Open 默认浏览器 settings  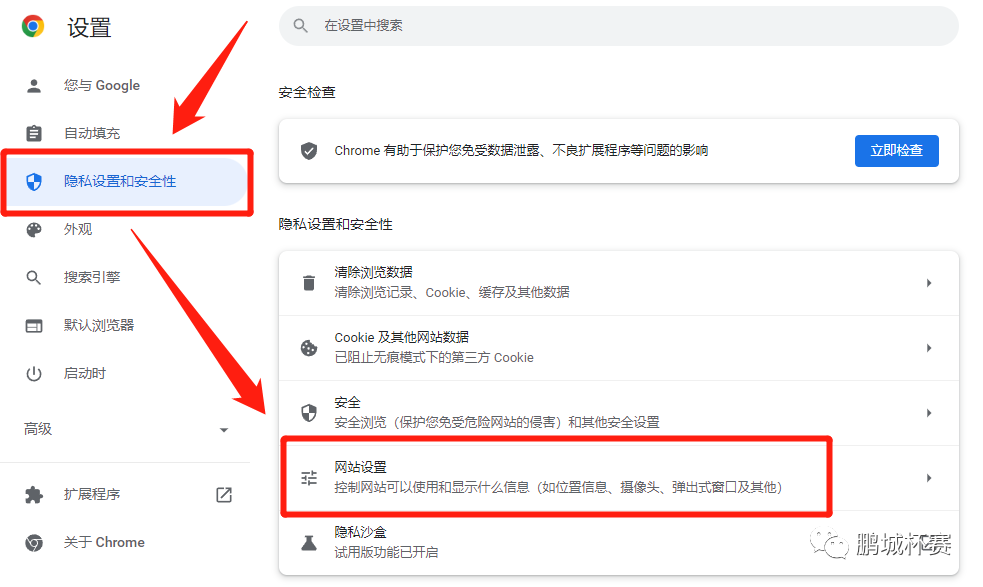(125, 325)
